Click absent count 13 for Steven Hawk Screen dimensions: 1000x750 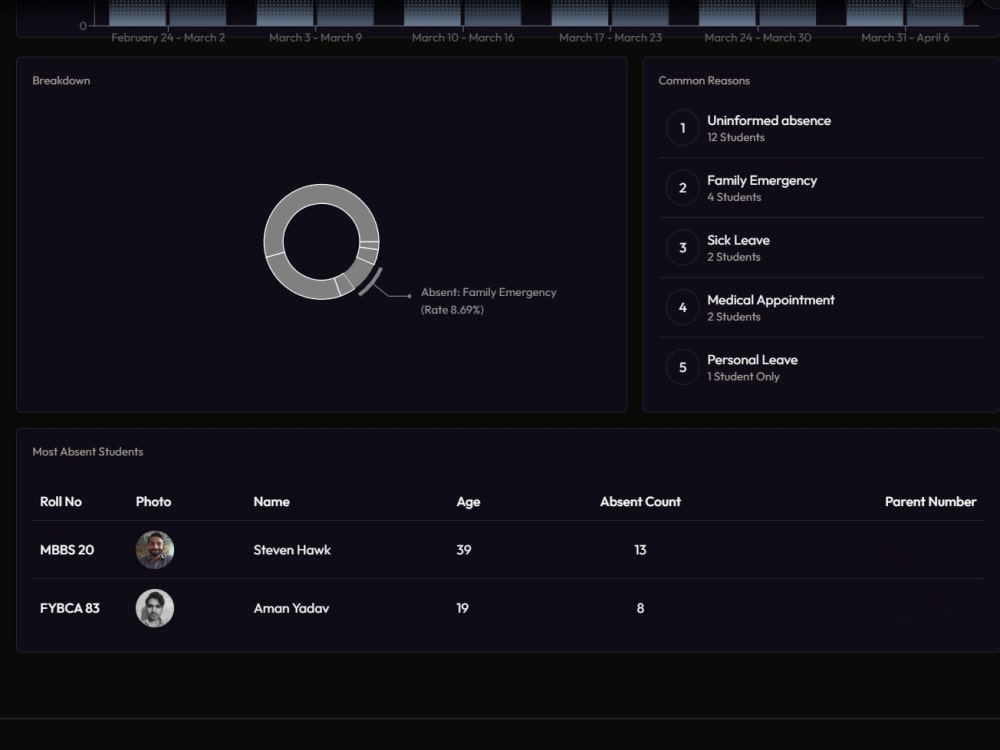(640, 550)
